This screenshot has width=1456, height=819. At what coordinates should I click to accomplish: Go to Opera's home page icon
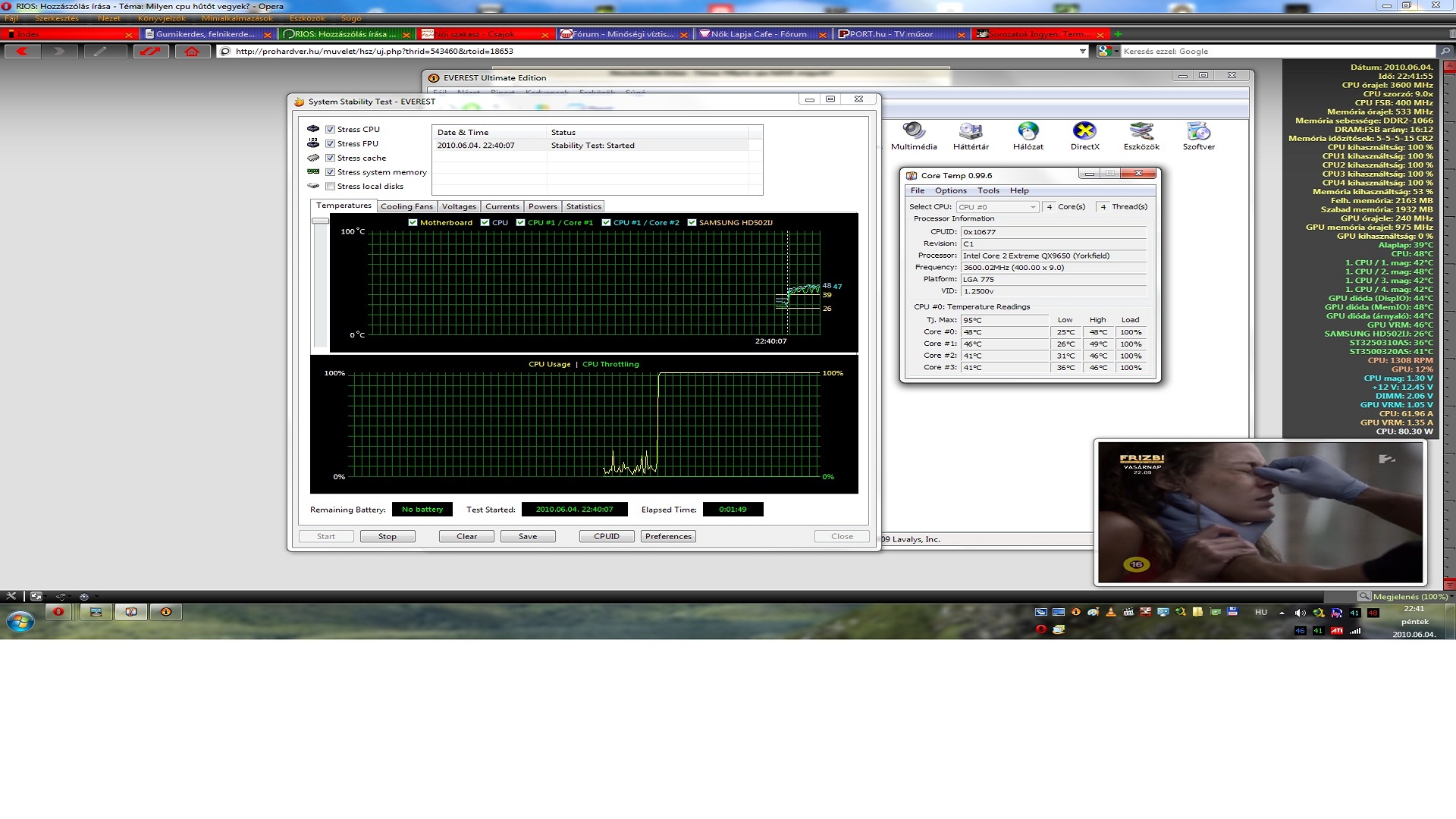(192, 52)
